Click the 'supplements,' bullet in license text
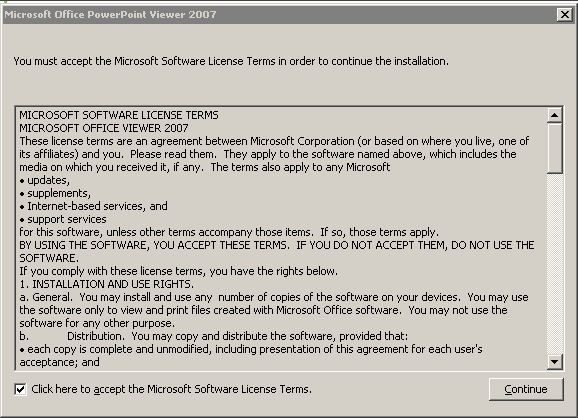Viewport: 578px width, 418px height. point(55,193)
